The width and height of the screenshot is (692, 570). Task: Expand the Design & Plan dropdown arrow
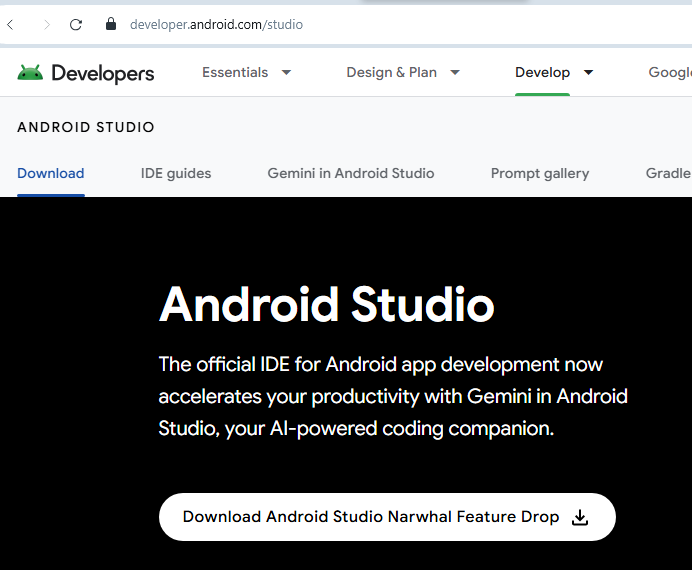[455, 72]
